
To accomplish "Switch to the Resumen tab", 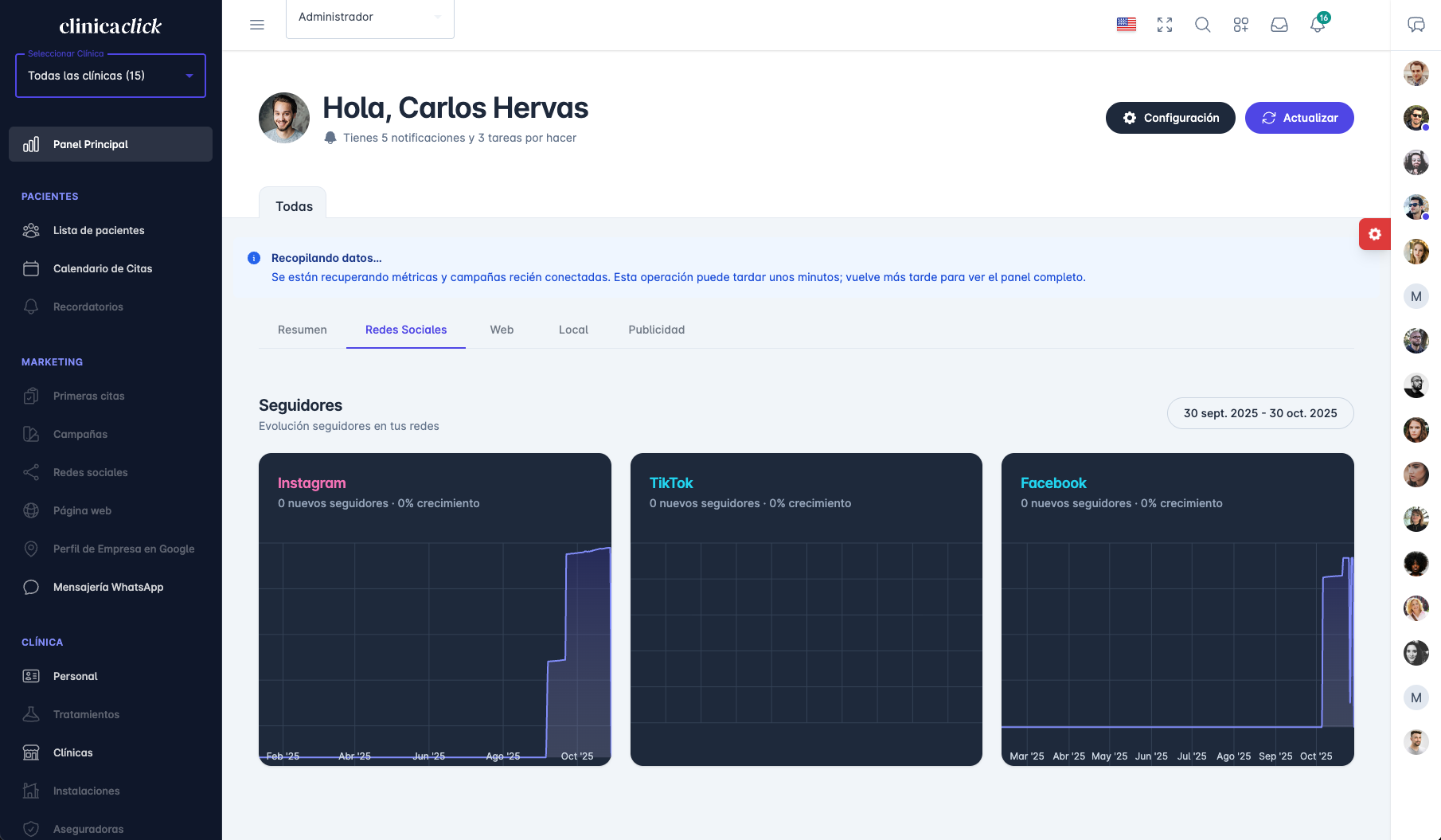I will point(302,330).
